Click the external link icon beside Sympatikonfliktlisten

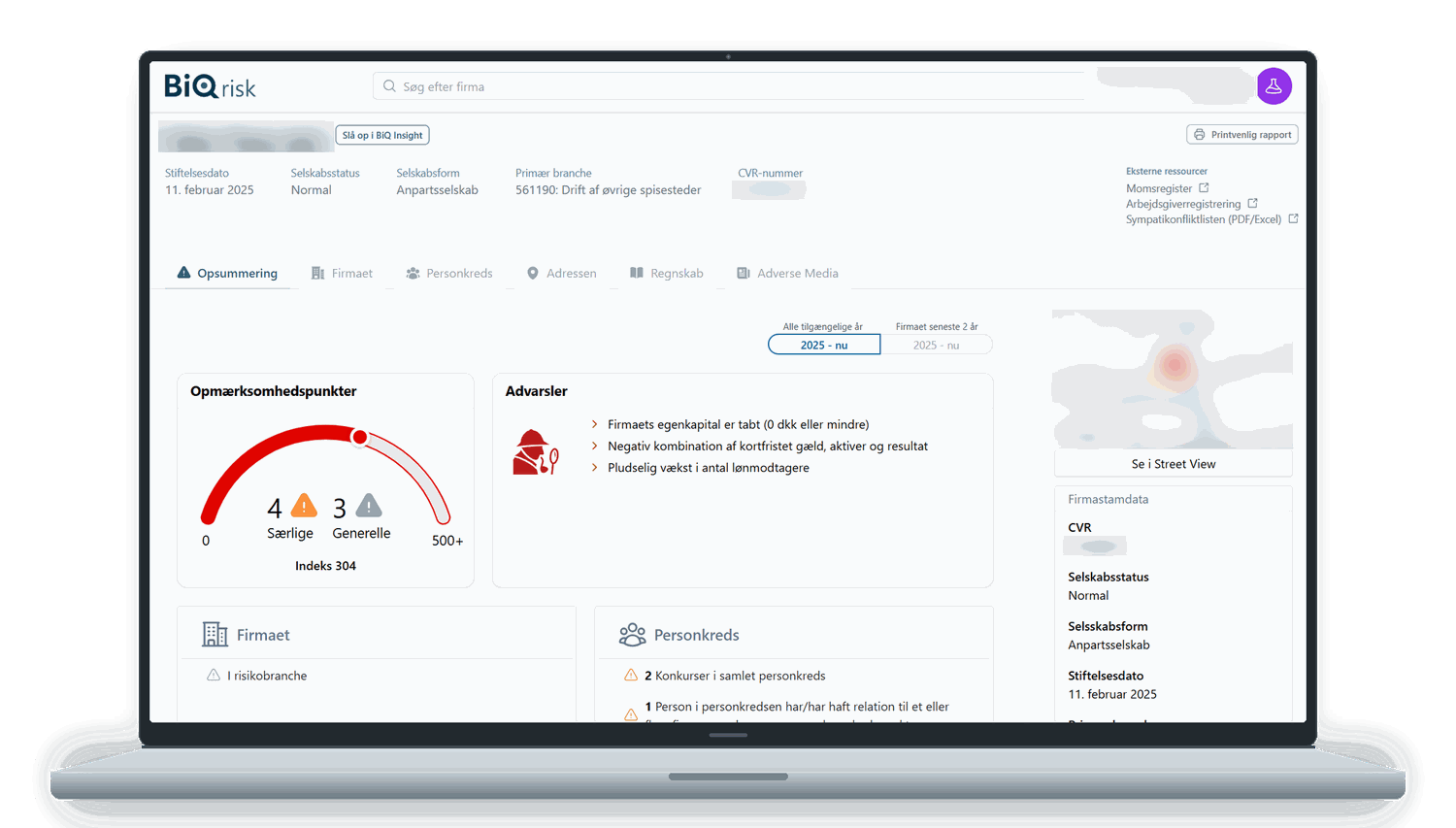coord(1293,219)
